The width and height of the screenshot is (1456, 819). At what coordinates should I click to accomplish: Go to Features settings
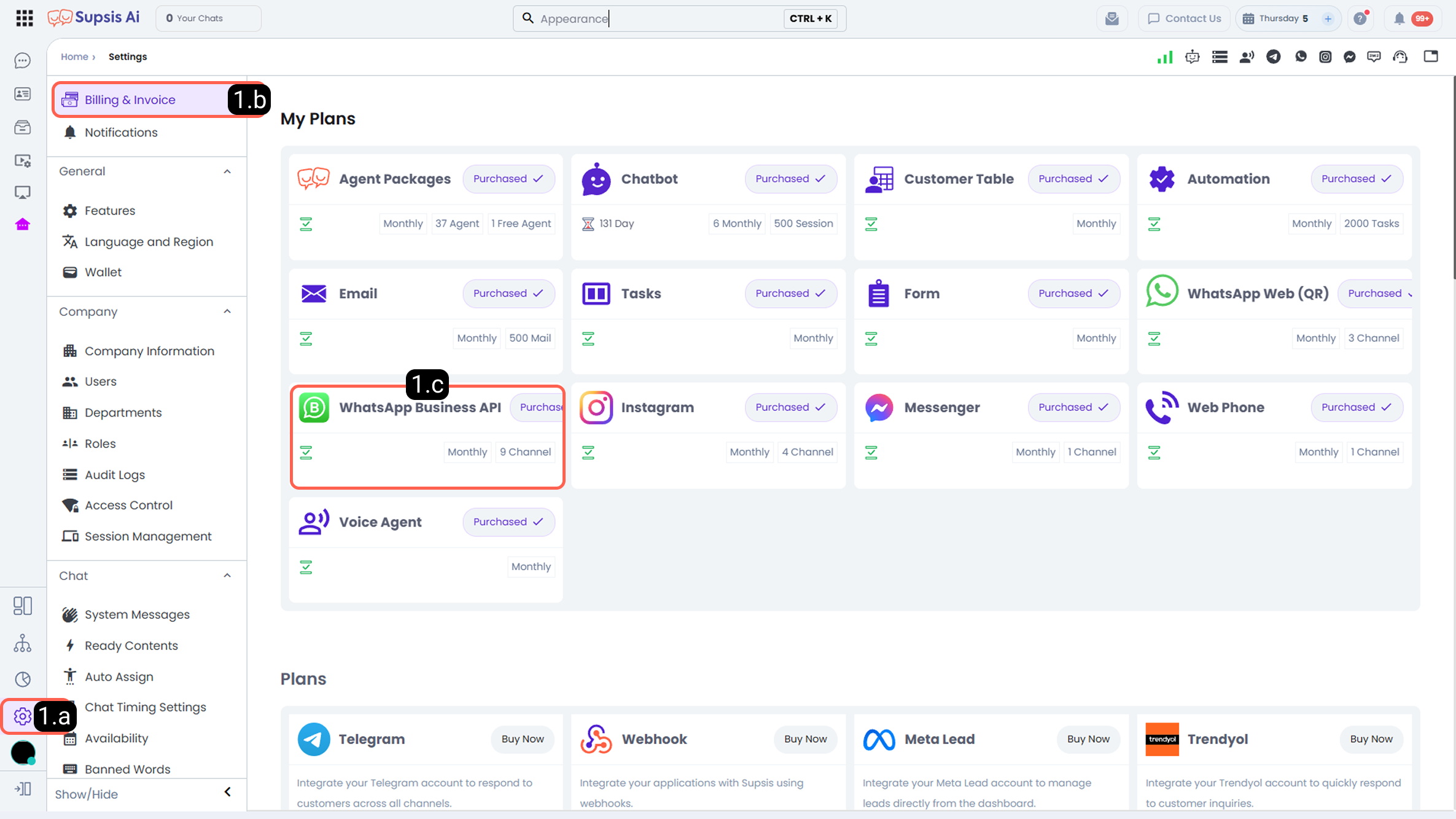point(110,211)
